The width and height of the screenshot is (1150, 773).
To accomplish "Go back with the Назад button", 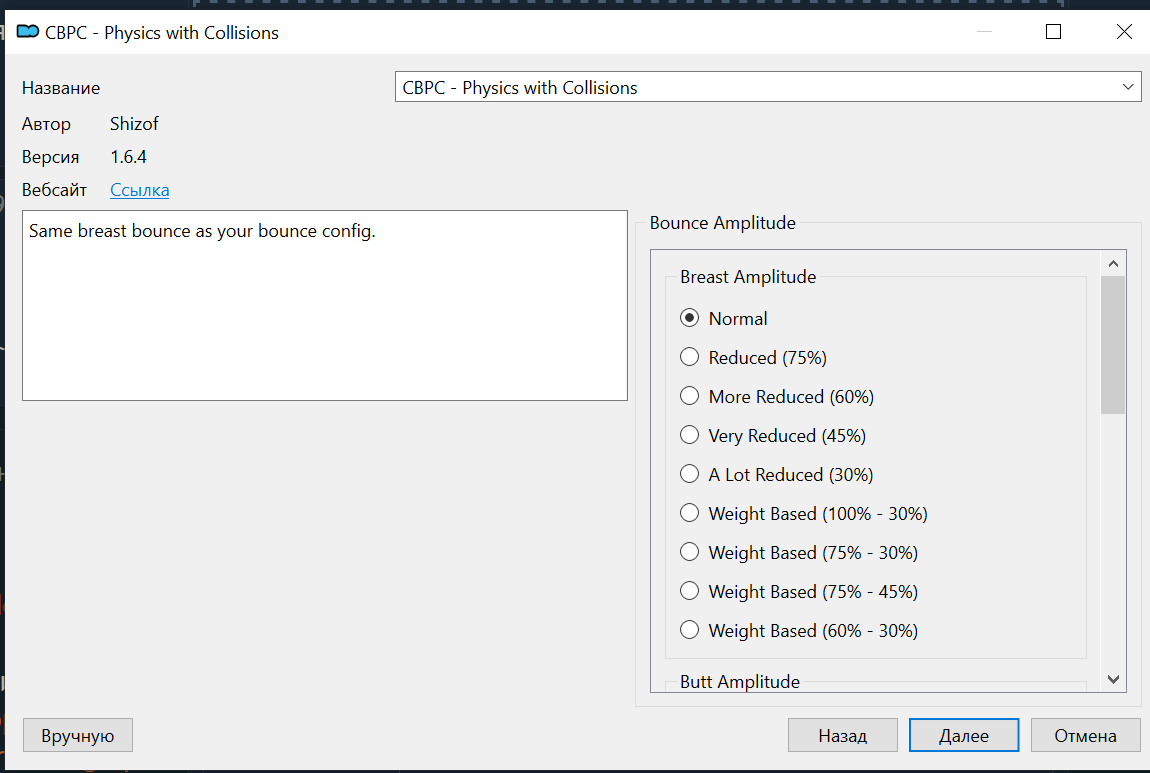I will coord(842,735).
